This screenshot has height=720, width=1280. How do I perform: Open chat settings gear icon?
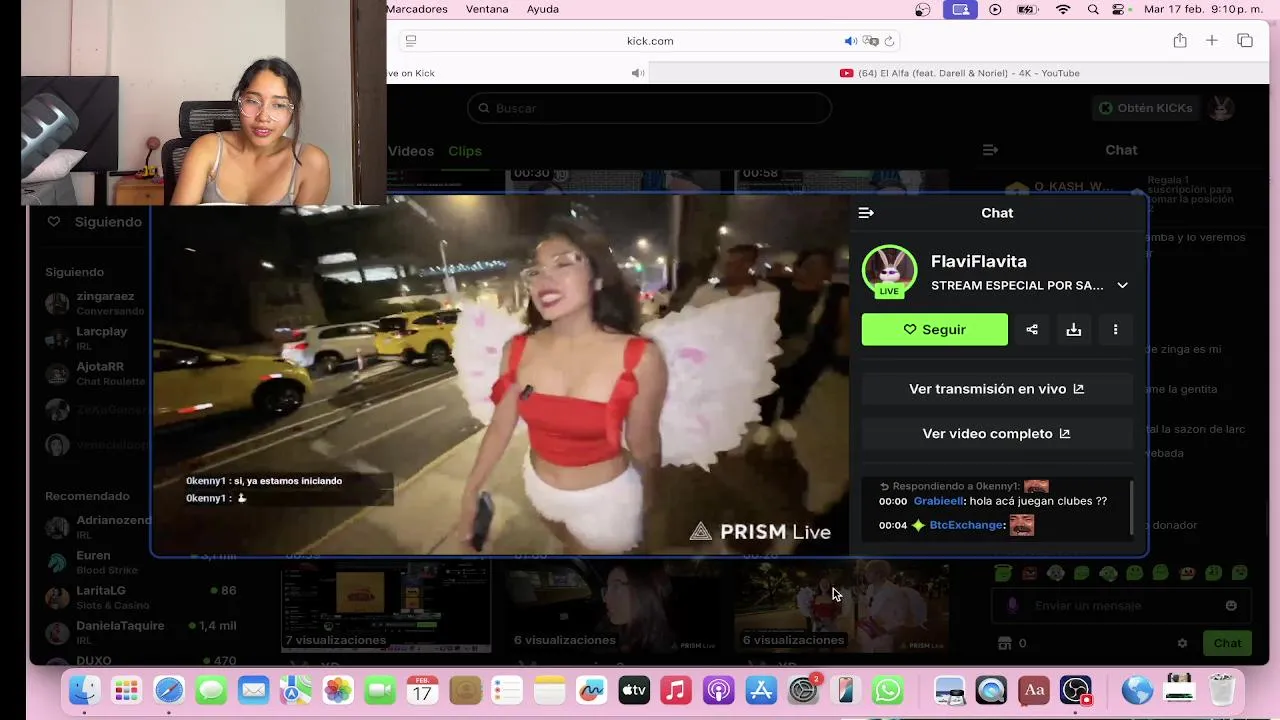pyautogui.click(x=1182, y=643)
